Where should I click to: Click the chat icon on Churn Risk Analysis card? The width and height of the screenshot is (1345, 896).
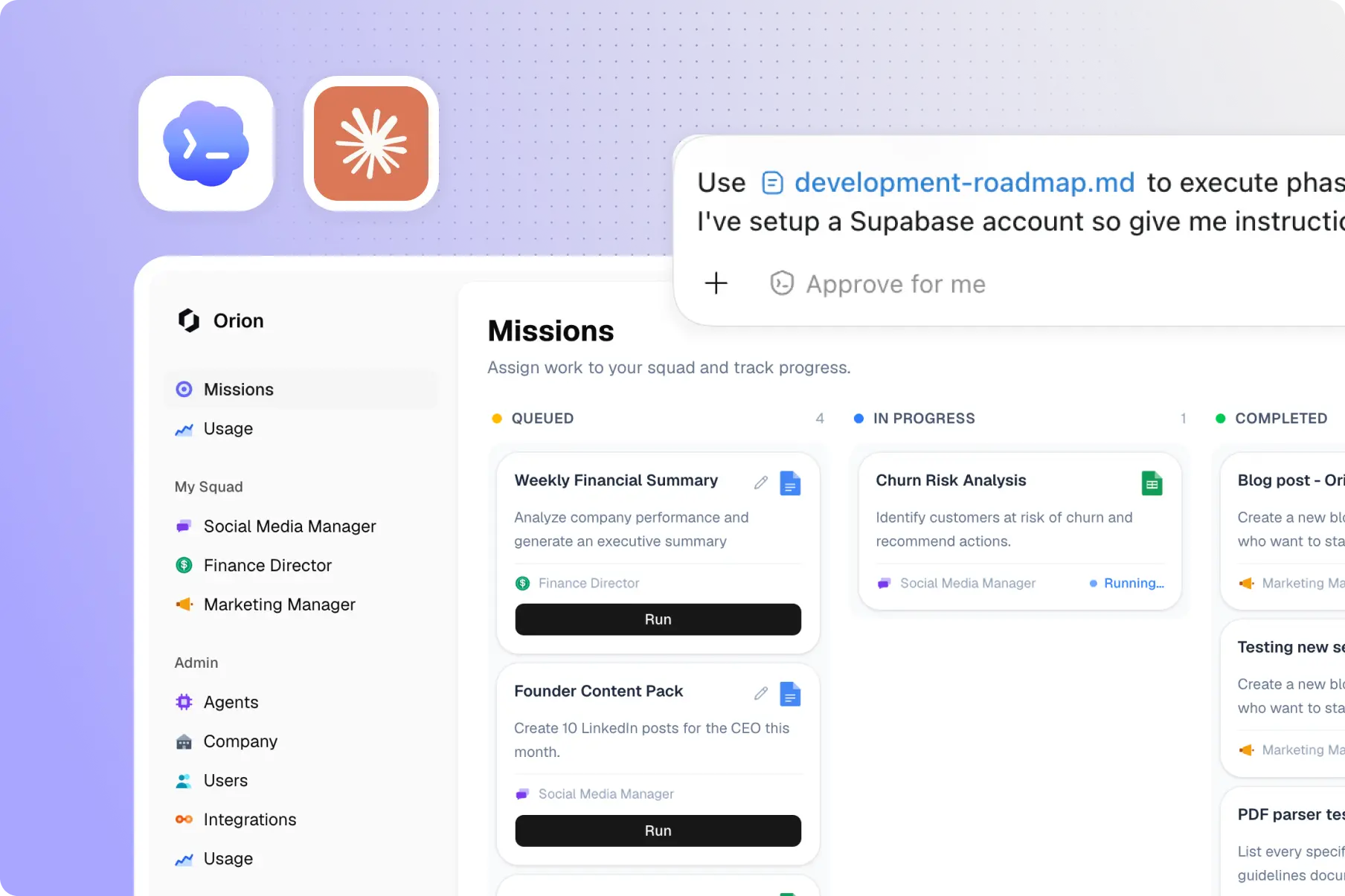(x=885, y=584)
